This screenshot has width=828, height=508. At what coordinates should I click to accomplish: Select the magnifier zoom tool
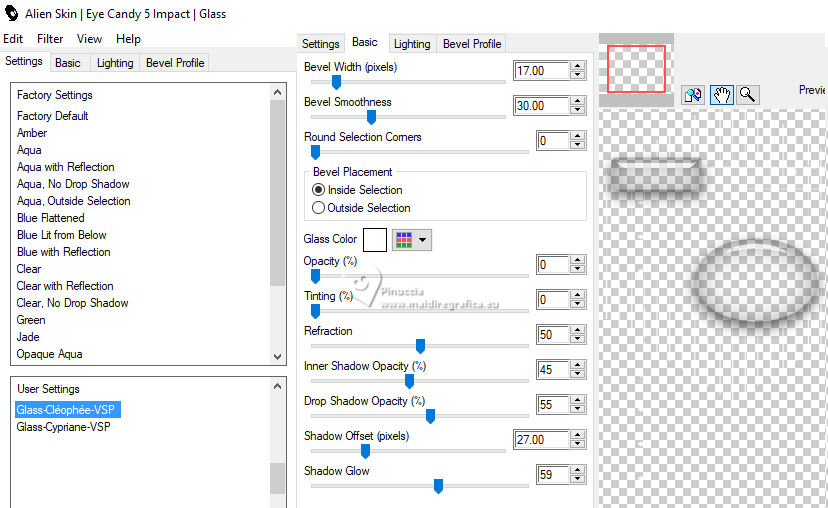[x=747, y=95]
